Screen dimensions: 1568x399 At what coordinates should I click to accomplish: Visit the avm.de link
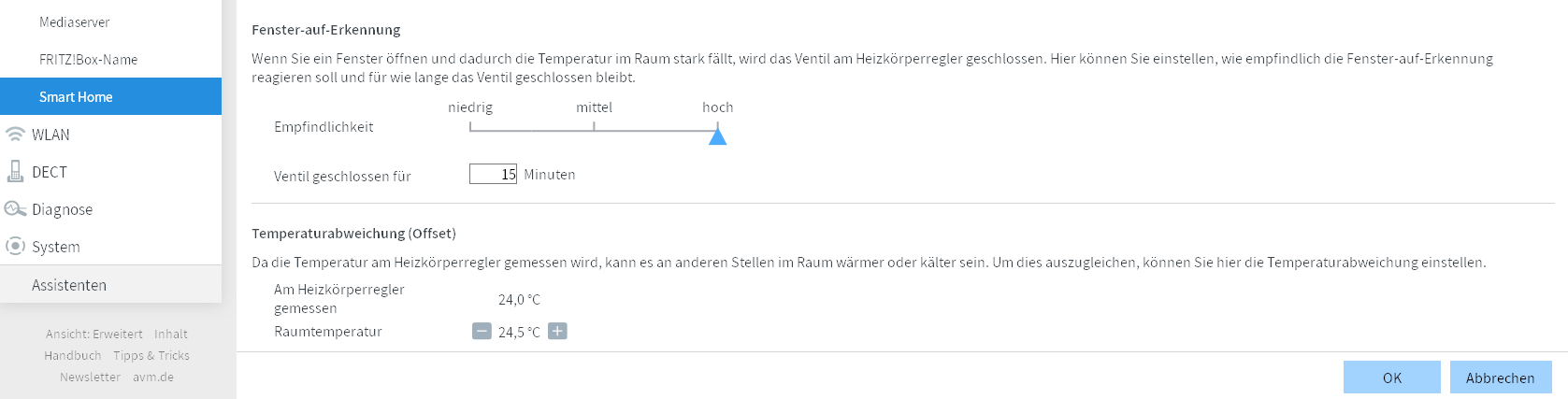153,378
